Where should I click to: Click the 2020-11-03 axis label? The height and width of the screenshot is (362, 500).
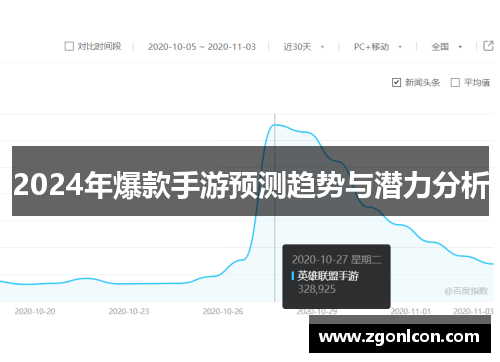473,311
